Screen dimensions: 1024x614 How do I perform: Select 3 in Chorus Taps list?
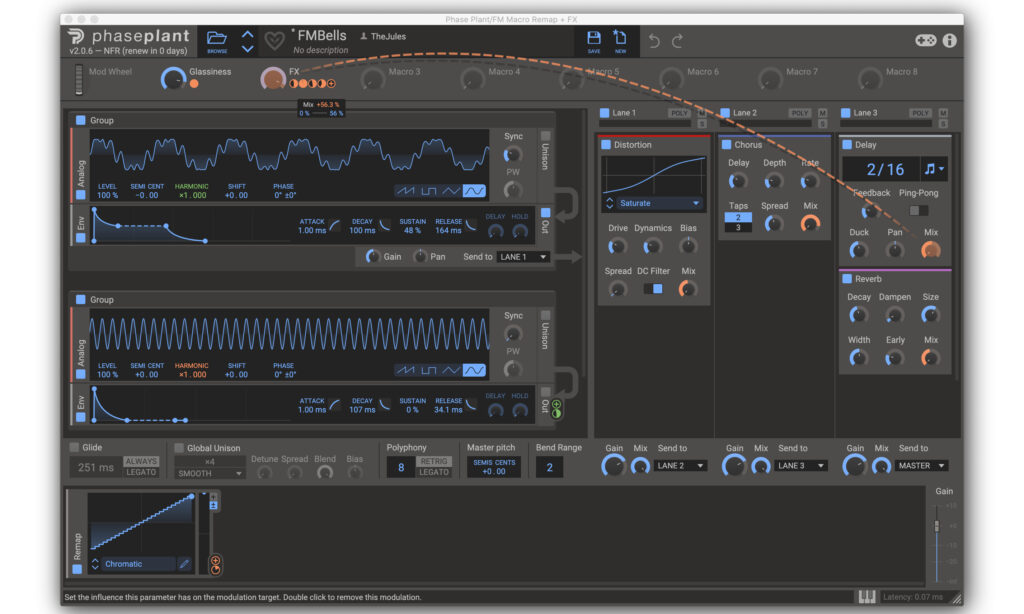(x=738, y=227)
